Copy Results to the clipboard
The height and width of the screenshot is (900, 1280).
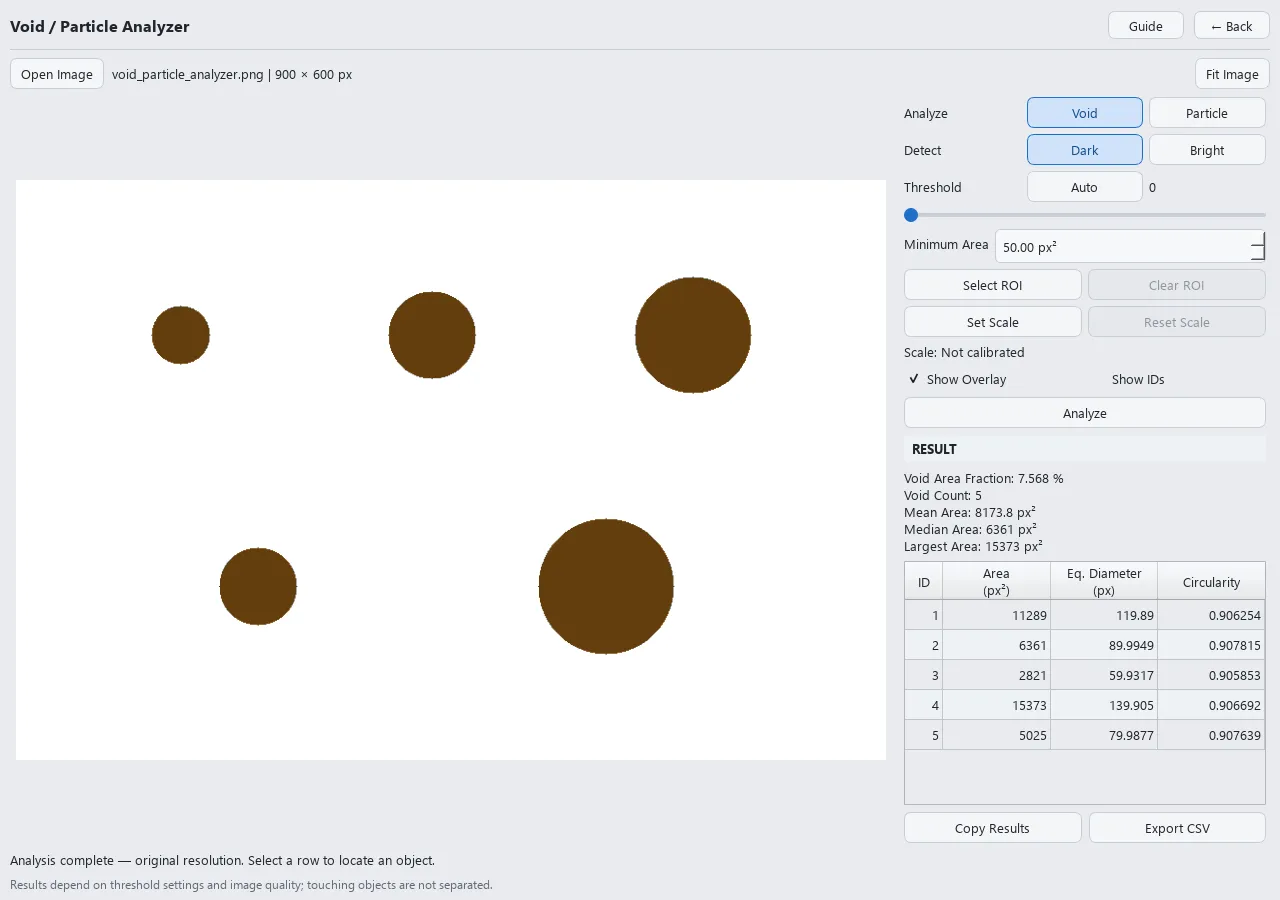tap(993, 828)
